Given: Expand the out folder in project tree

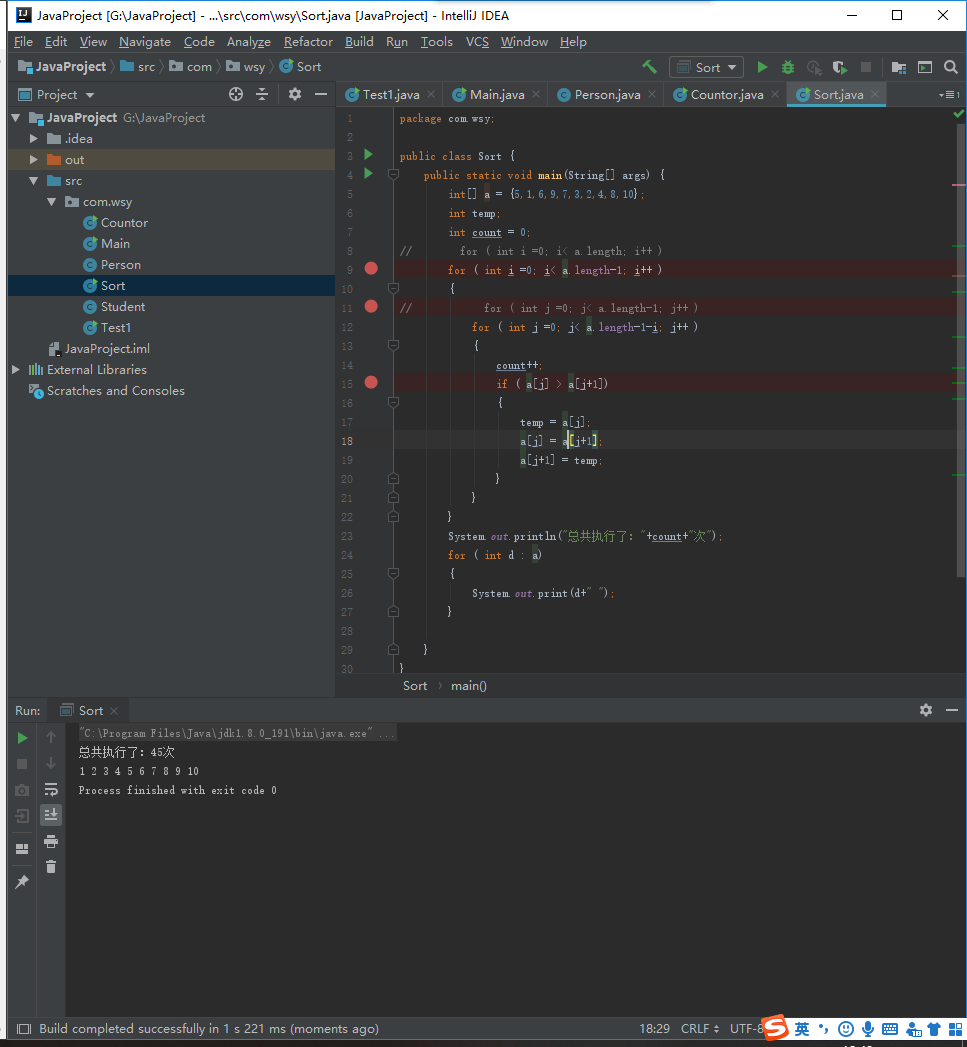Looking at the screenshot, I should click(x=33, y=160).
